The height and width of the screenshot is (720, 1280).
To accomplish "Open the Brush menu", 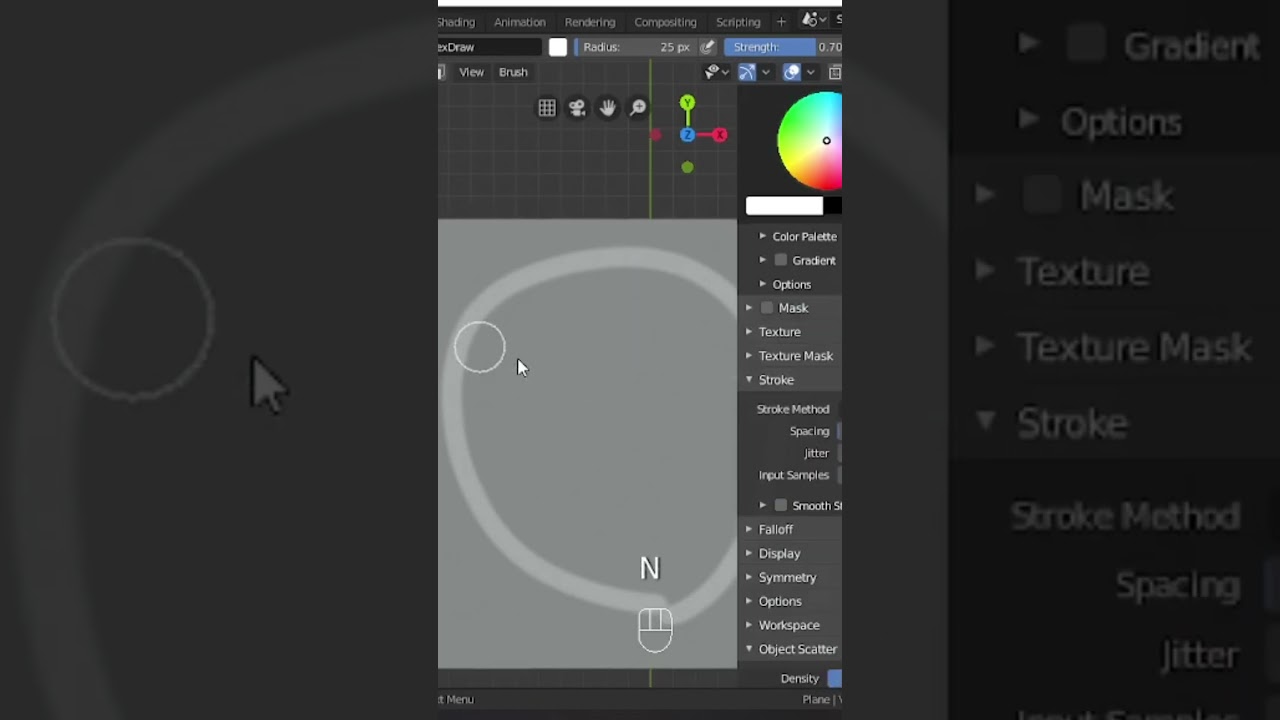I will tap(513, 72).
